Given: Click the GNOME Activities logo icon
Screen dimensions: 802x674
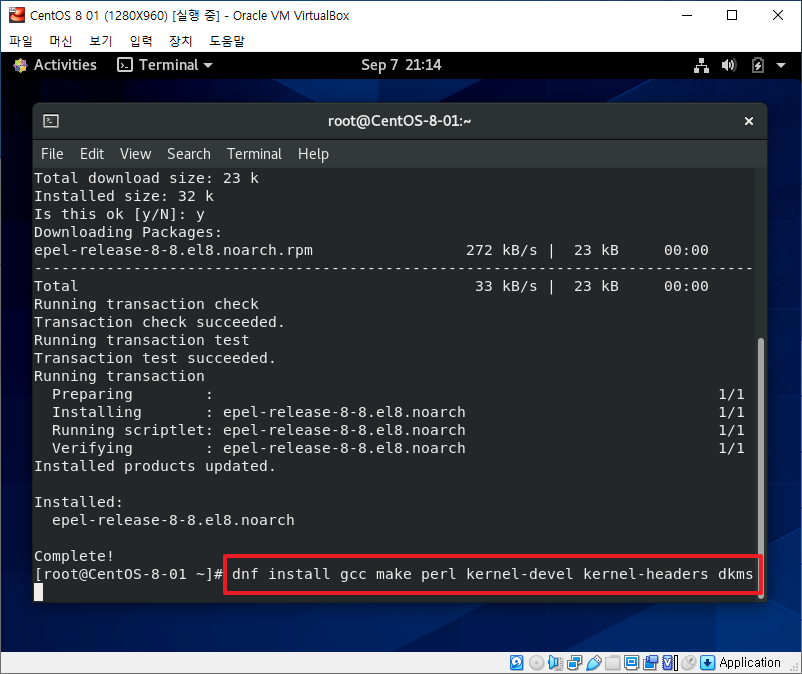Looking at the screenshot, I should pos(20,65).
